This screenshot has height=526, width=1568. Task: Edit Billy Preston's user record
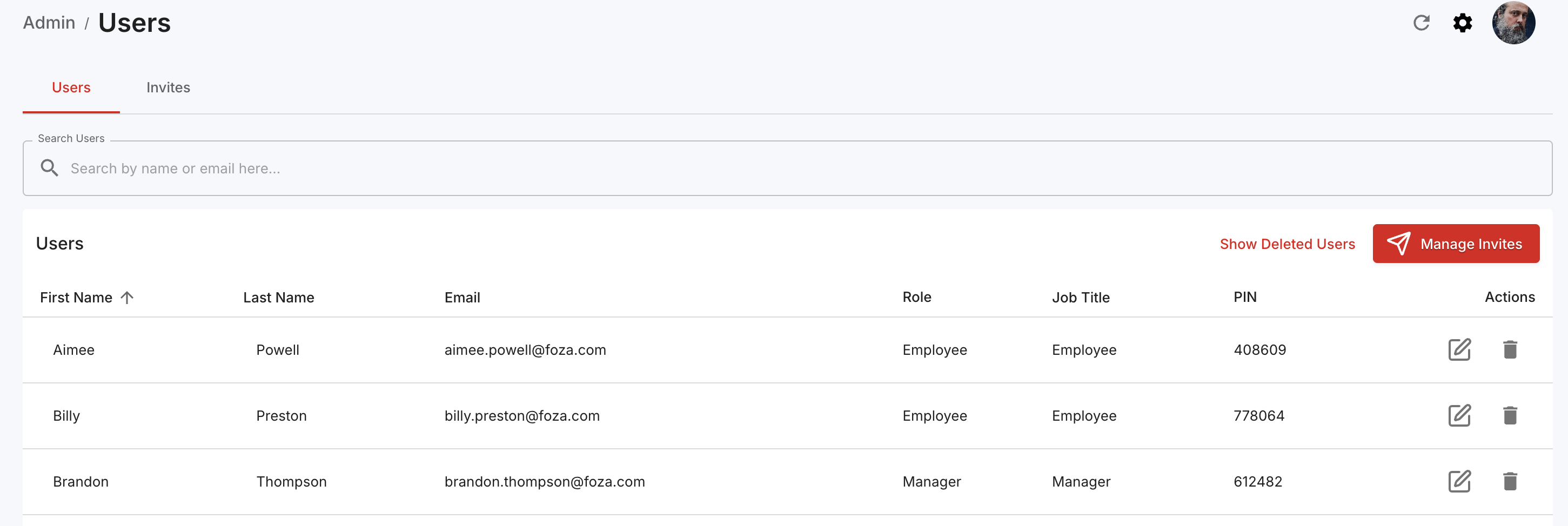[x=1459, y=415]
